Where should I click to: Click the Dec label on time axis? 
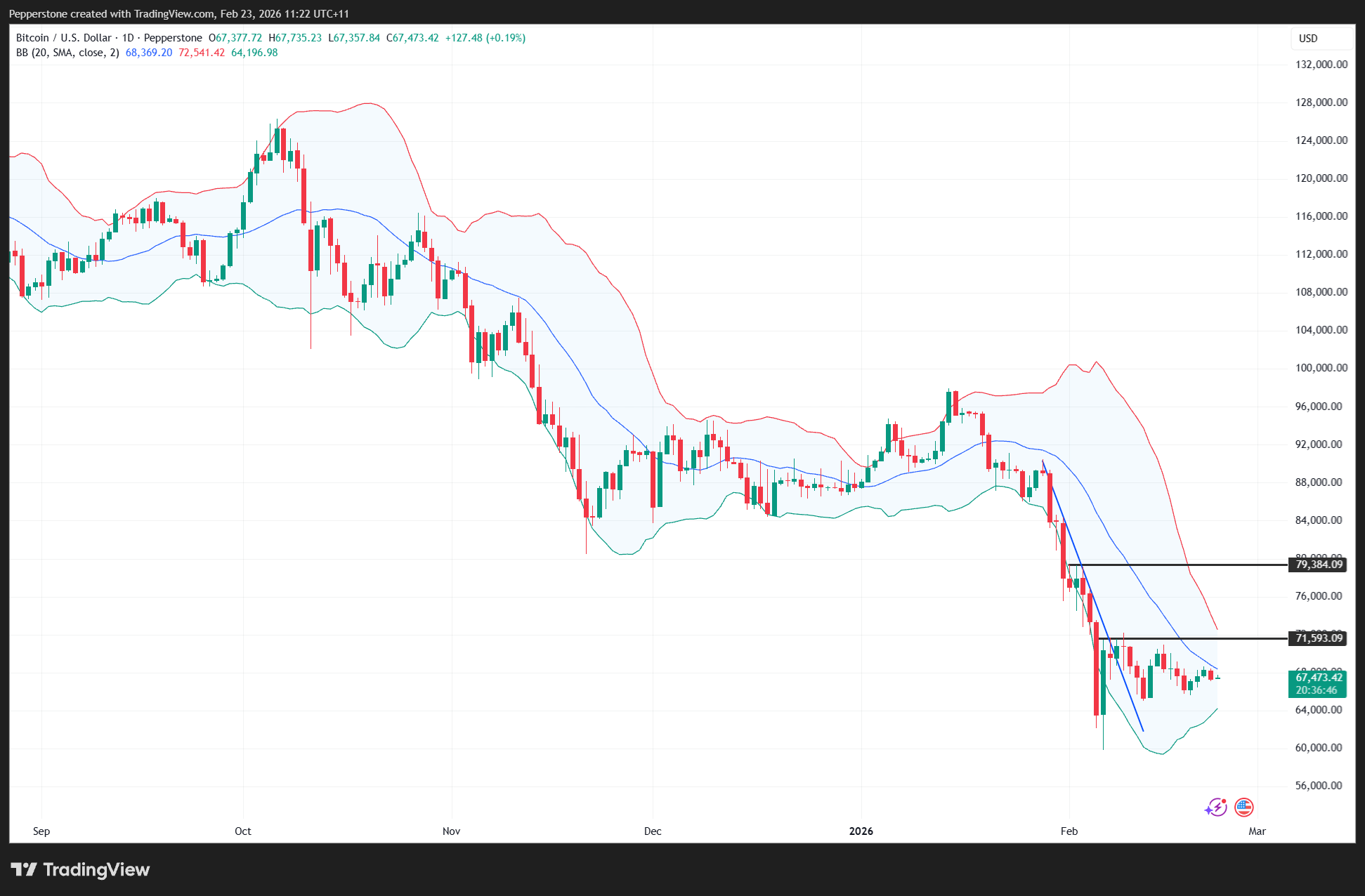click(x=653, y=831)
